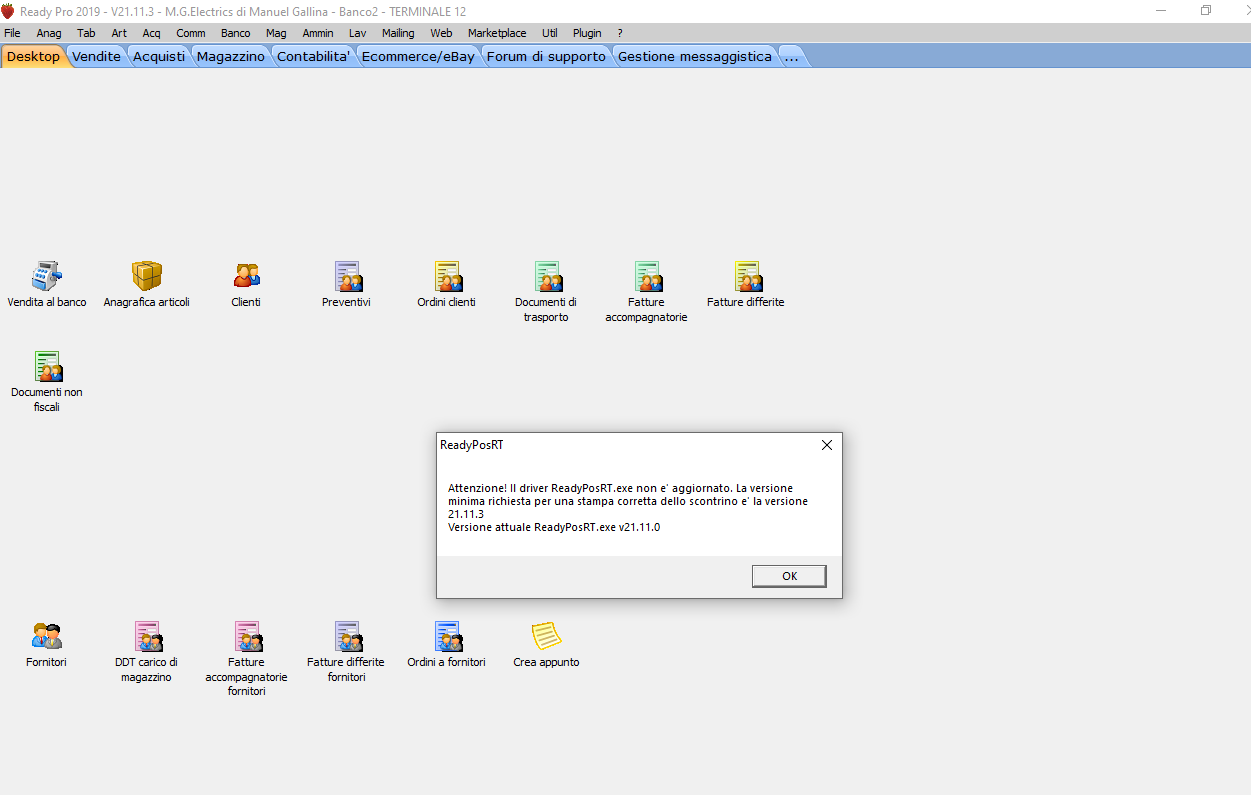1251x795 pixels.
Task: Switch to Gestione messaggistica tab
Action: (695, 56)
